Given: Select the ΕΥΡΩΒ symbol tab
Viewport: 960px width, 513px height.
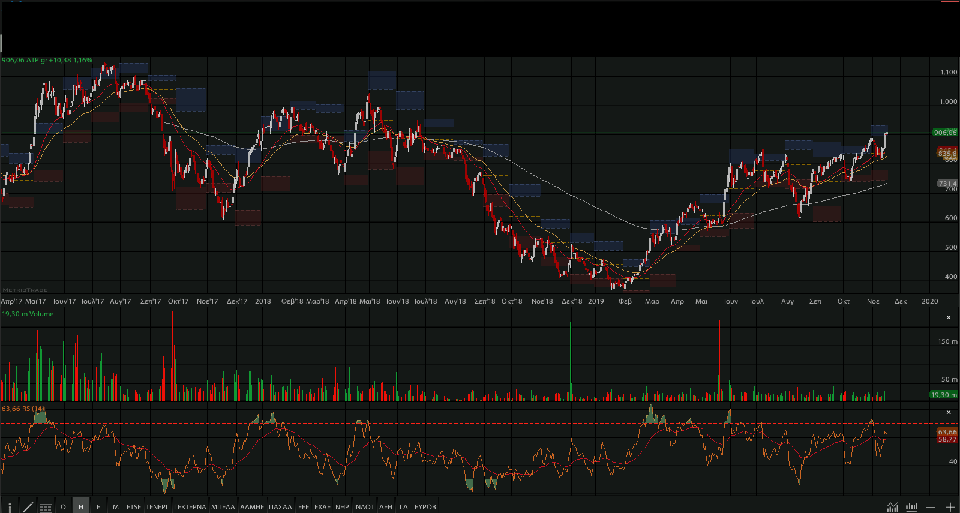Looking at the screenshot, I should [x=425, y=507].
